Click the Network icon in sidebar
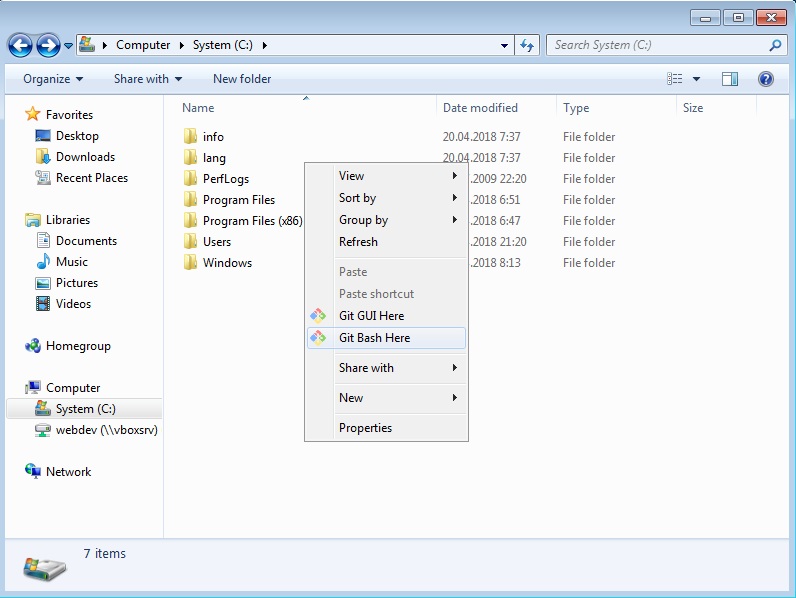This screenshot has height=598, width=796. (33, 471)
